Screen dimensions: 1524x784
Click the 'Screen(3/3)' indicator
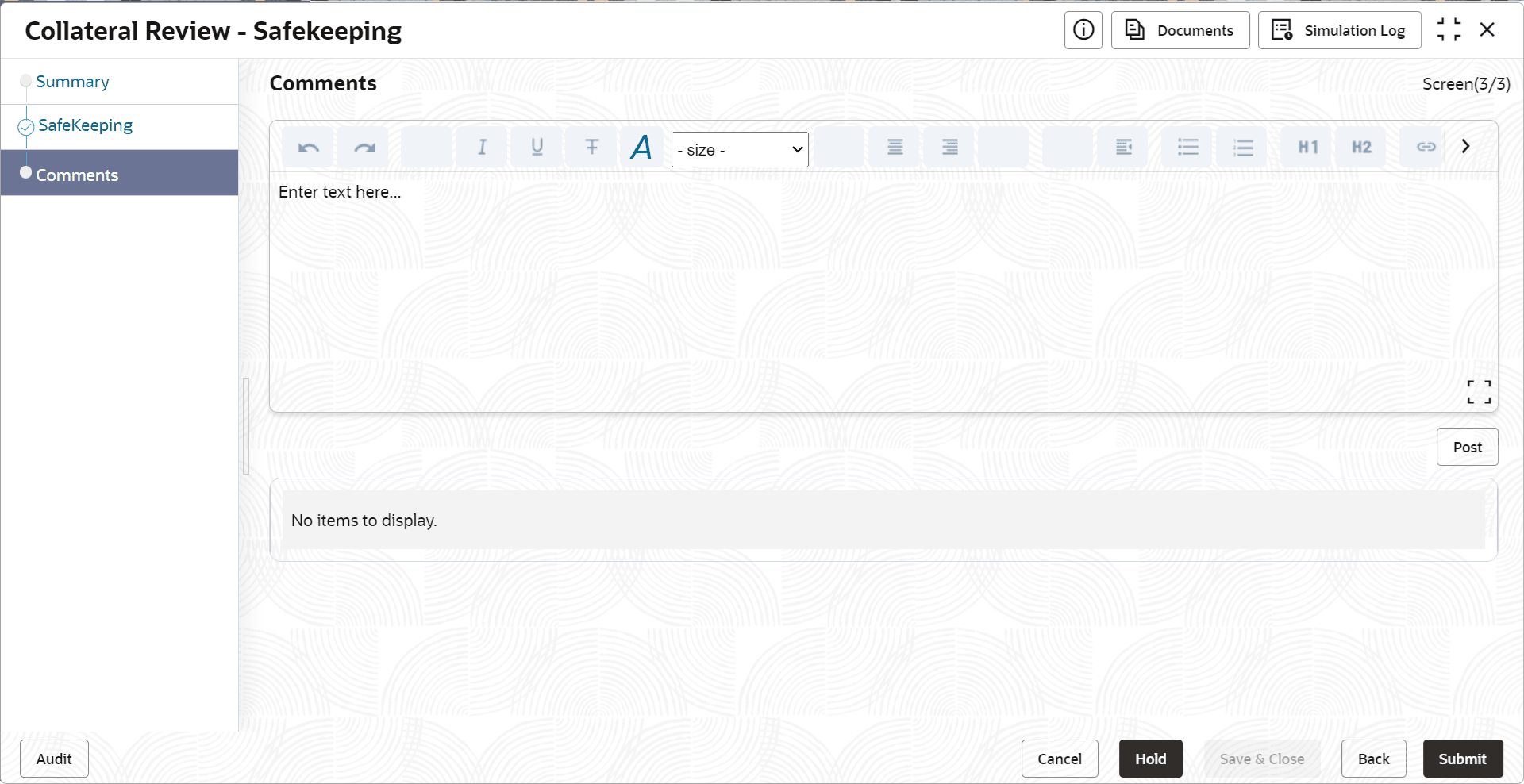tap(1466, 84)
